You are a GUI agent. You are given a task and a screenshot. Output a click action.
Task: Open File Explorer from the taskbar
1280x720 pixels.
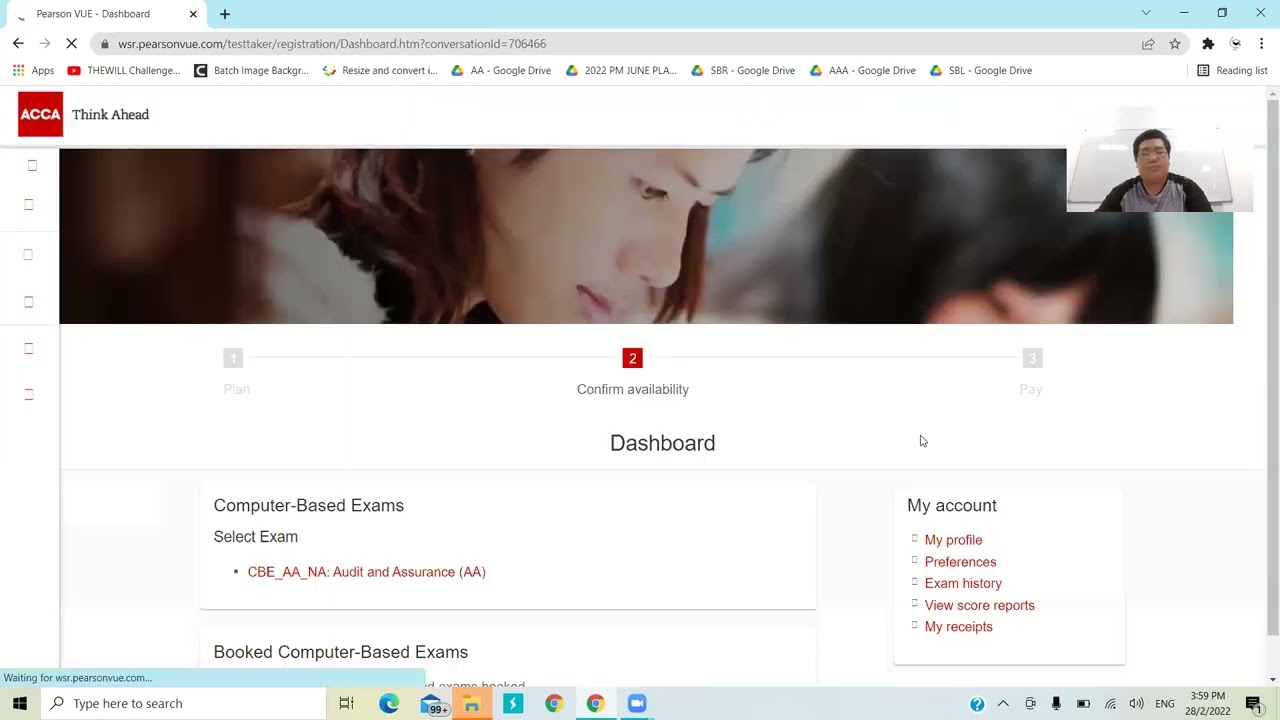pos(472,703)
